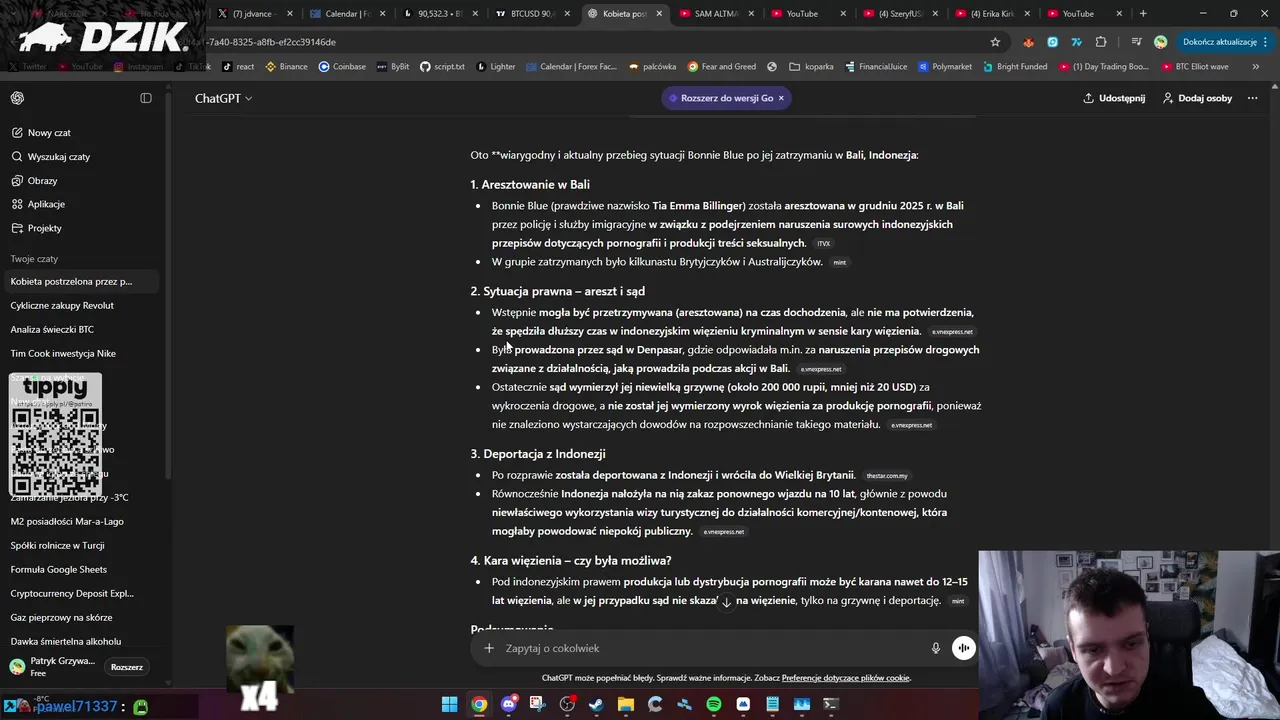Switch to the BTCUSD TradingView tab
The height and width of the screenshot is (720, 1280).
tap(531, 14)
